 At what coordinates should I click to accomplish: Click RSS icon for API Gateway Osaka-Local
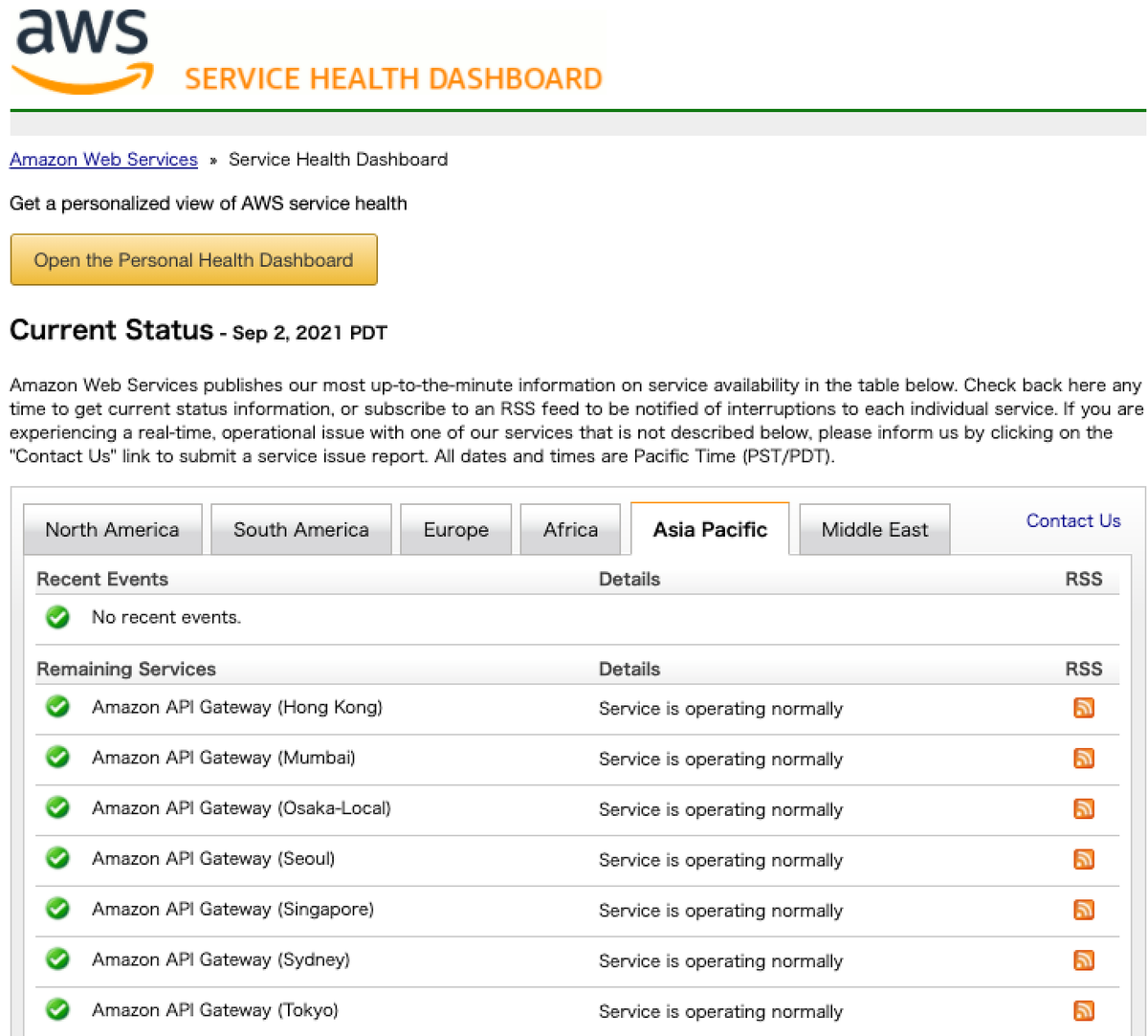1083,808
